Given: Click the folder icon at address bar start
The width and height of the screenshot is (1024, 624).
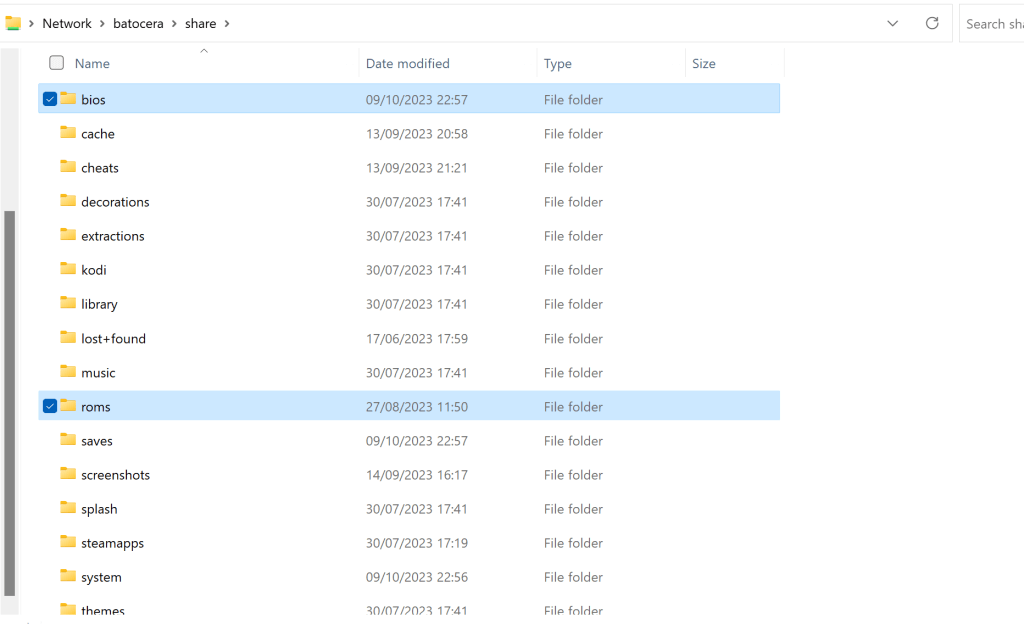Looking at the screenshot, I should 13,23.
